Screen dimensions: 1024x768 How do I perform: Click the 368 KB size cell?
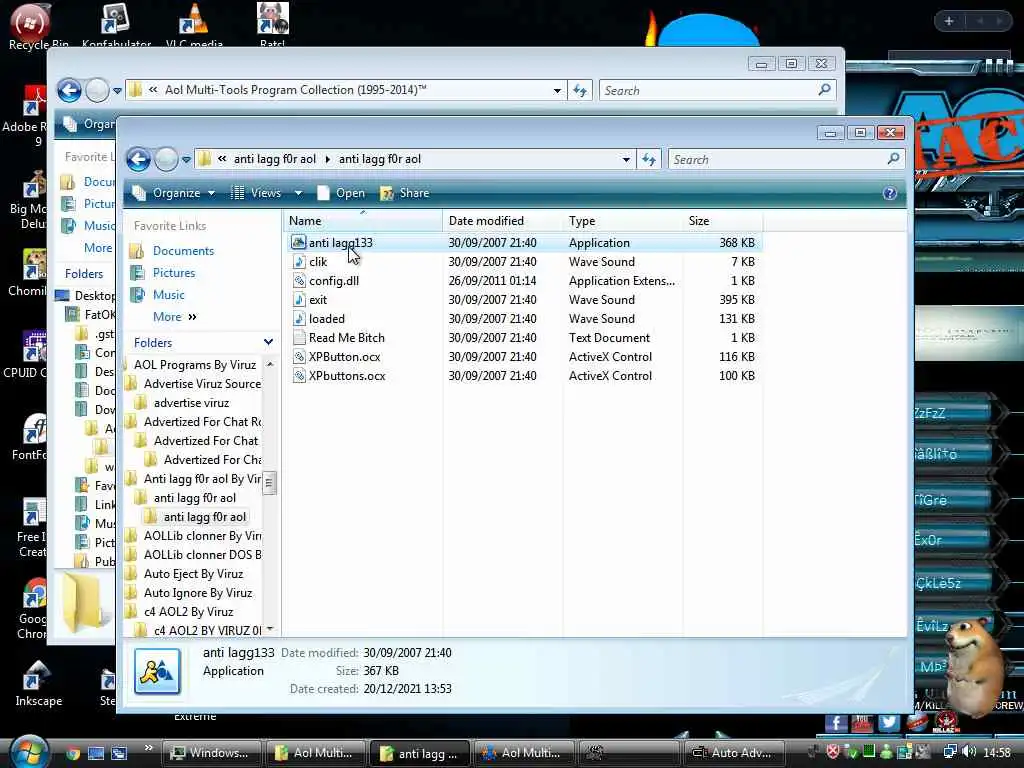pos(736,243)
